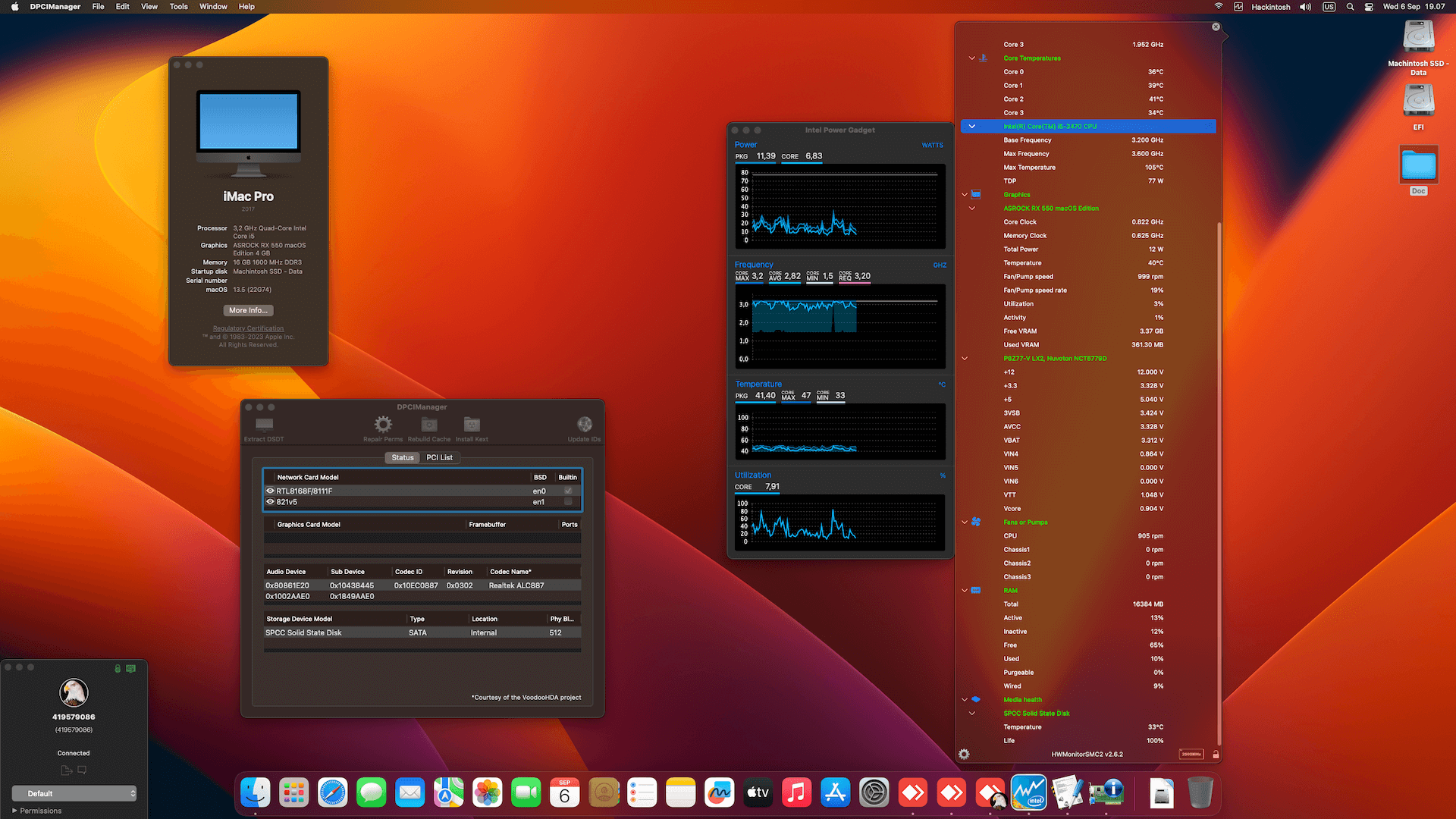Collapse the ASROCK RX 550 macOS Edition subgroup
The height and width of the screenshot is (819, 1456).
tap(972, 208)
